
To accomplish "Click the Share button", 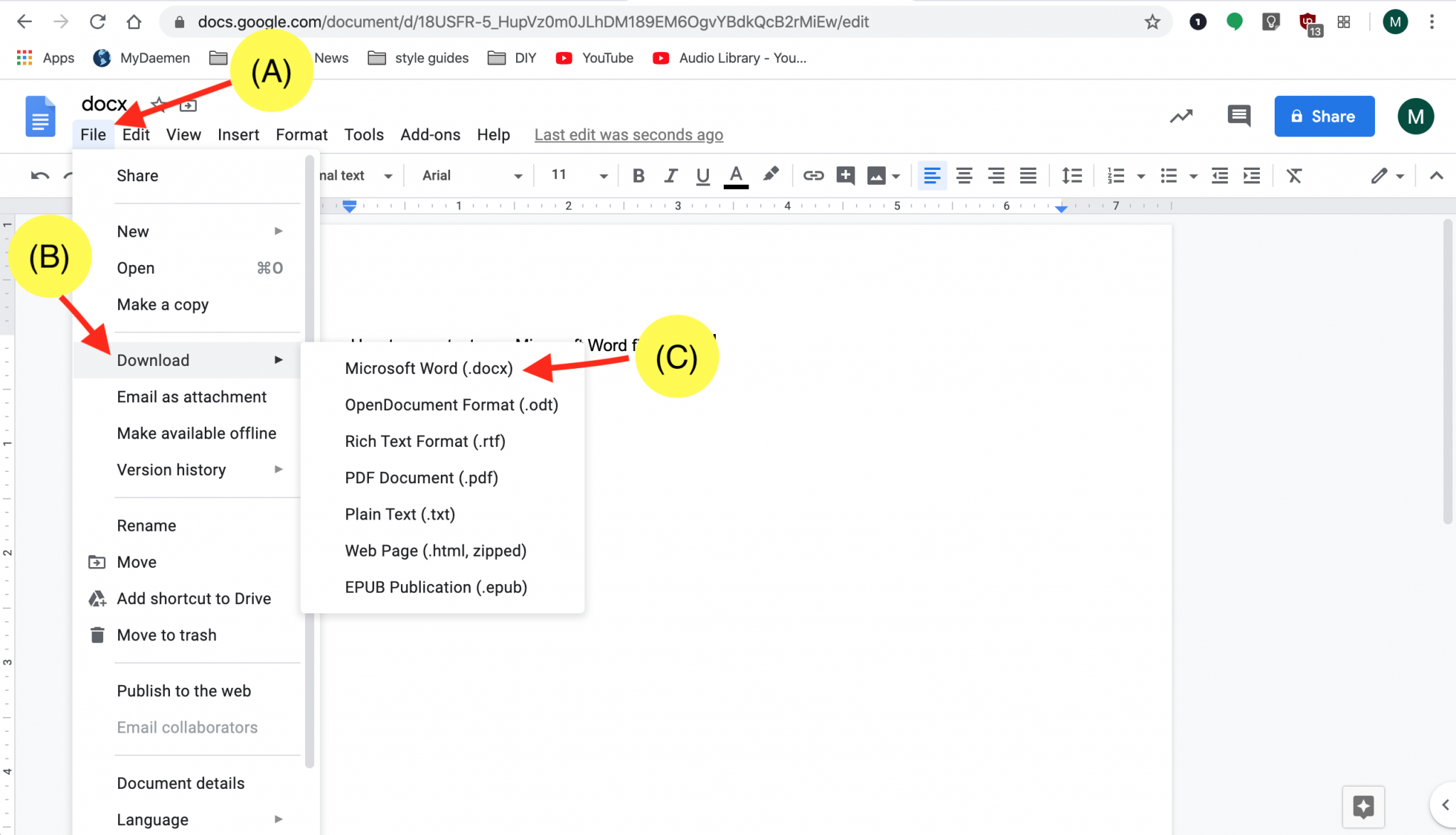I will point(1324,116).
